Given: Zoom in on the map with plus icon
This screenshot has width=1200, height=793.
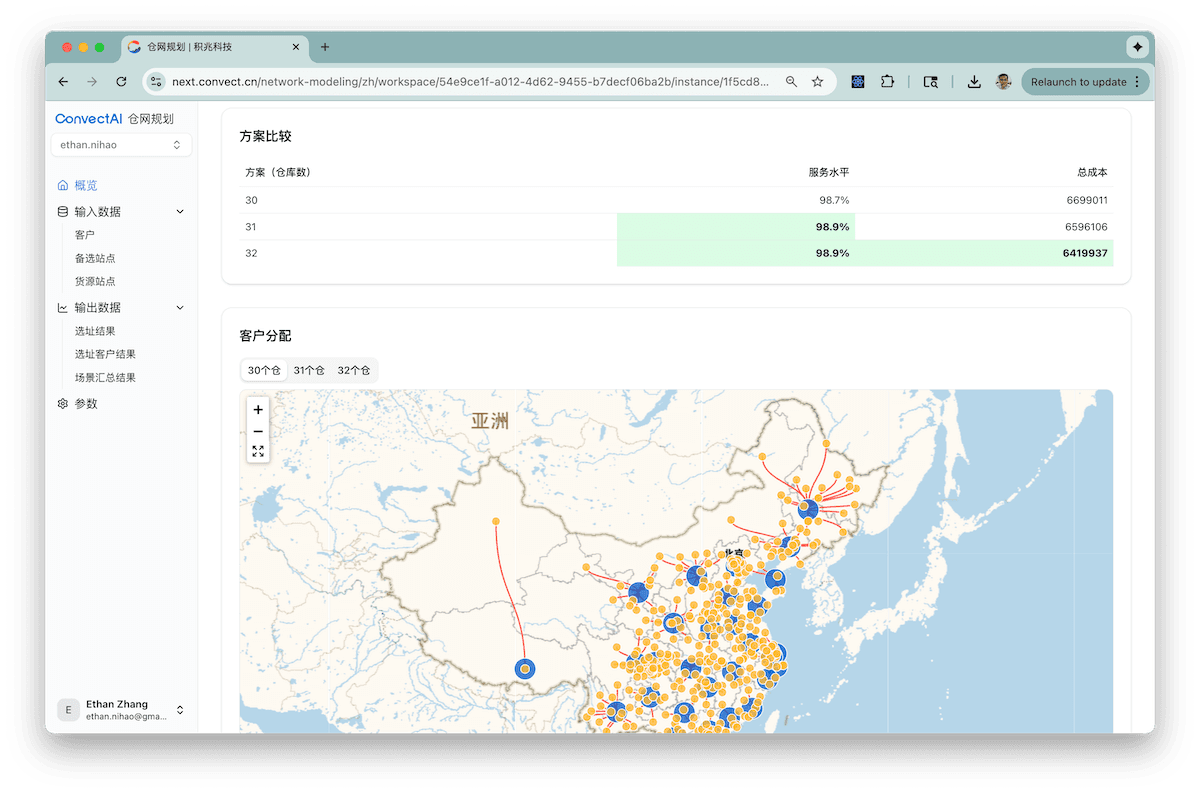Looking at the screenshot, I should tap(258, 409).
